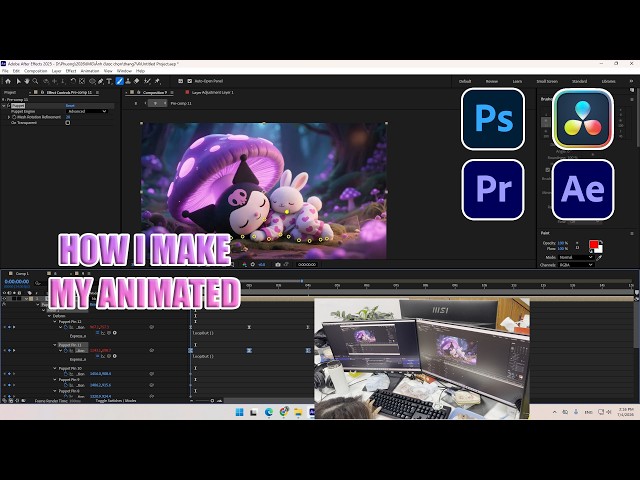The image size is (640, 480).
Task: Click the Puppet Pin 12 expression pick whip spiral
Action: click(109, 333)
